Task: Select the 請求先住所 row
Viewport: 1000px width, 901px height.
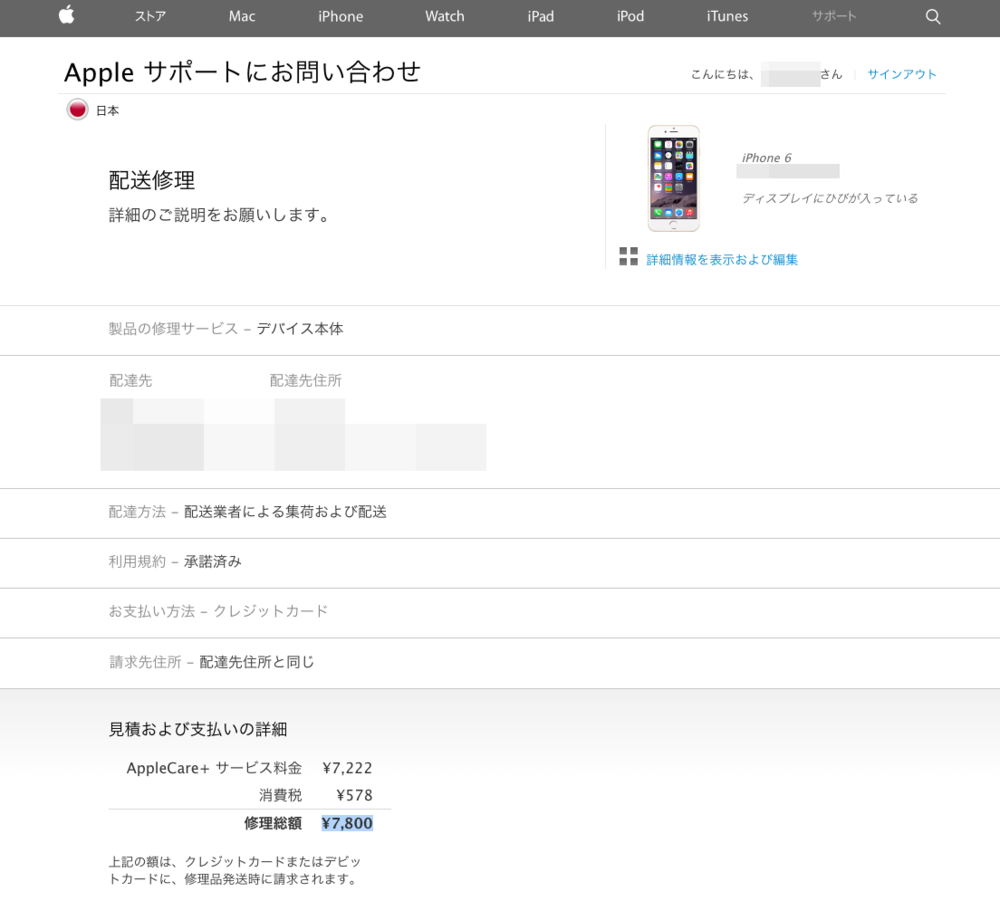Action: point(500,663)
